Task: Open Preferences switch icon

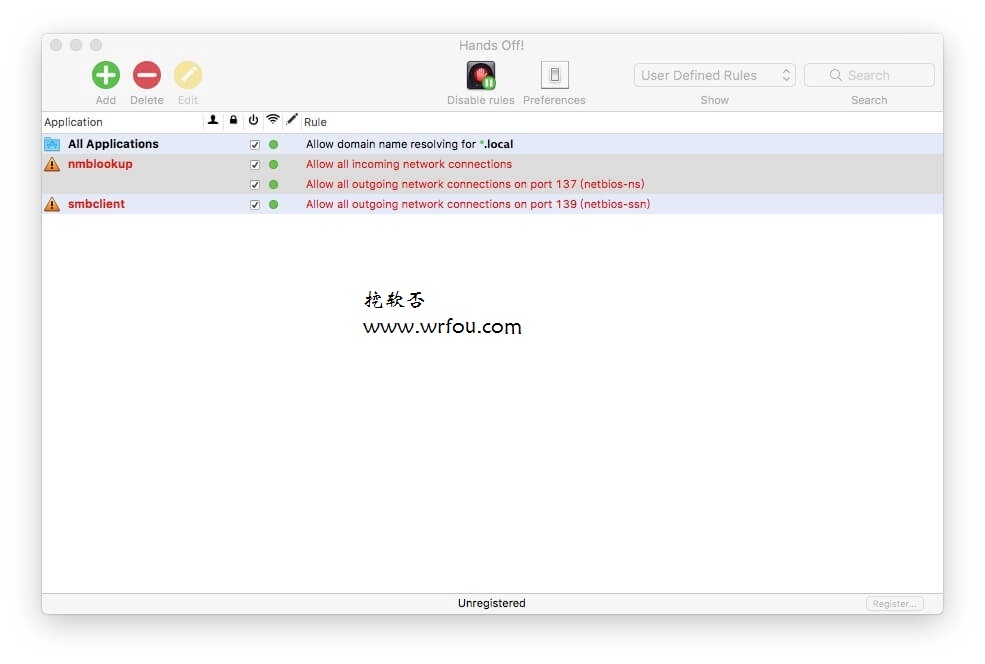Action: click(x=554, y=75)
